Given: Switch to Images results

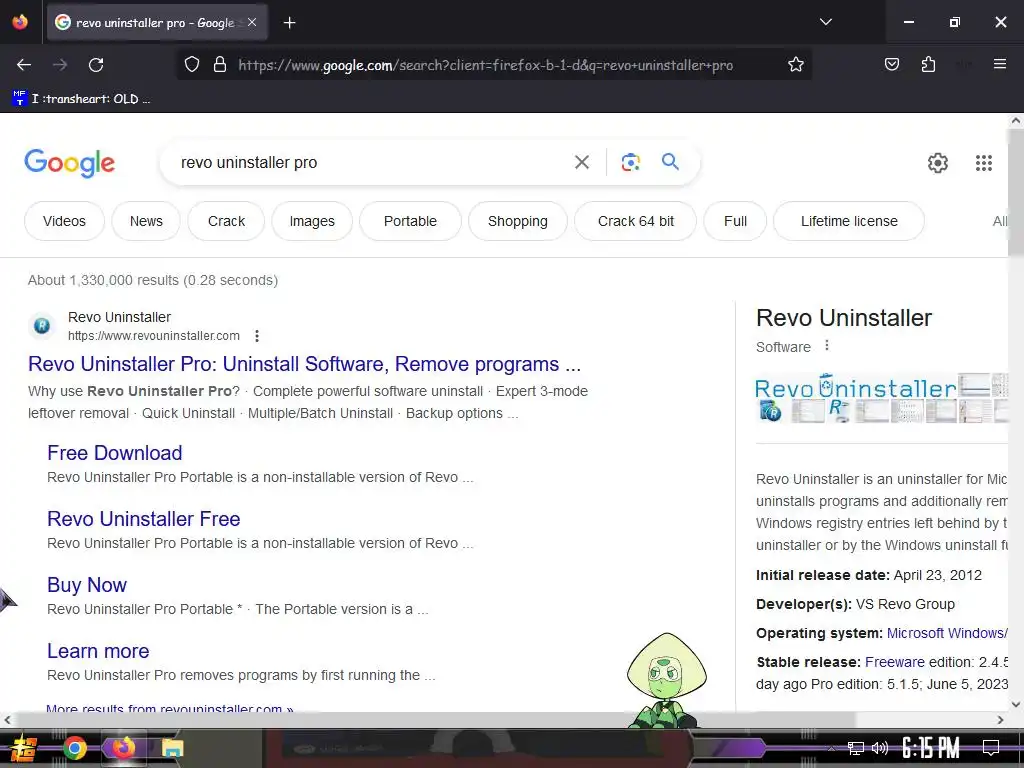Looking at the screenshot, I should pos(312,221).
